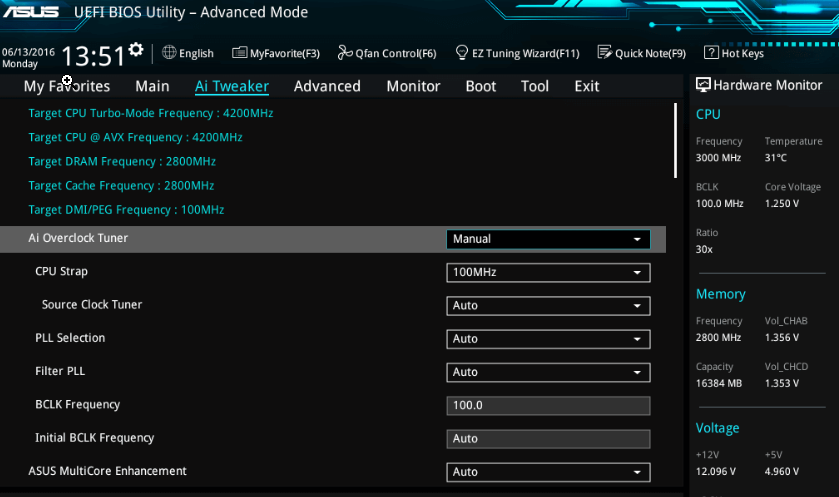This screenshot has width=839, height=497.
Task: Open the English language selector
Action: [x=188, y=53]
